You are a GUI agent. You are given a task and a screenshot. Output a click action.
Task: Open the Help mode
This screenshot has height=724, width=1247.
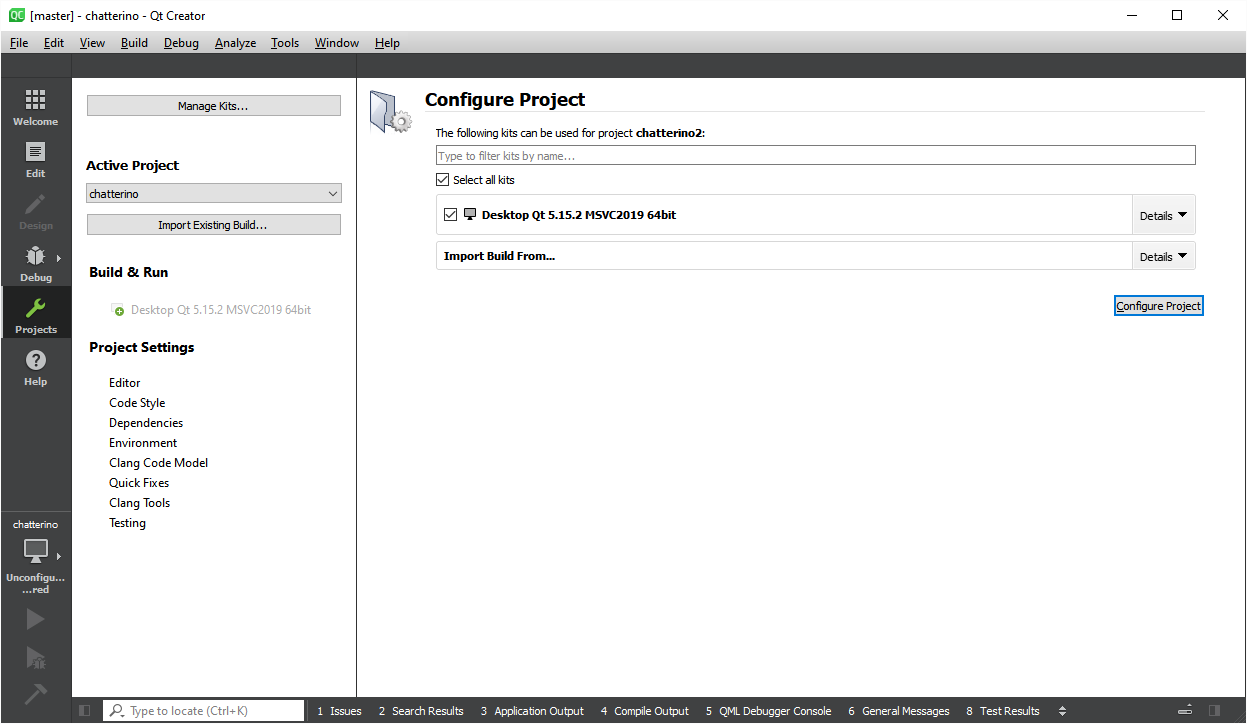35,368
